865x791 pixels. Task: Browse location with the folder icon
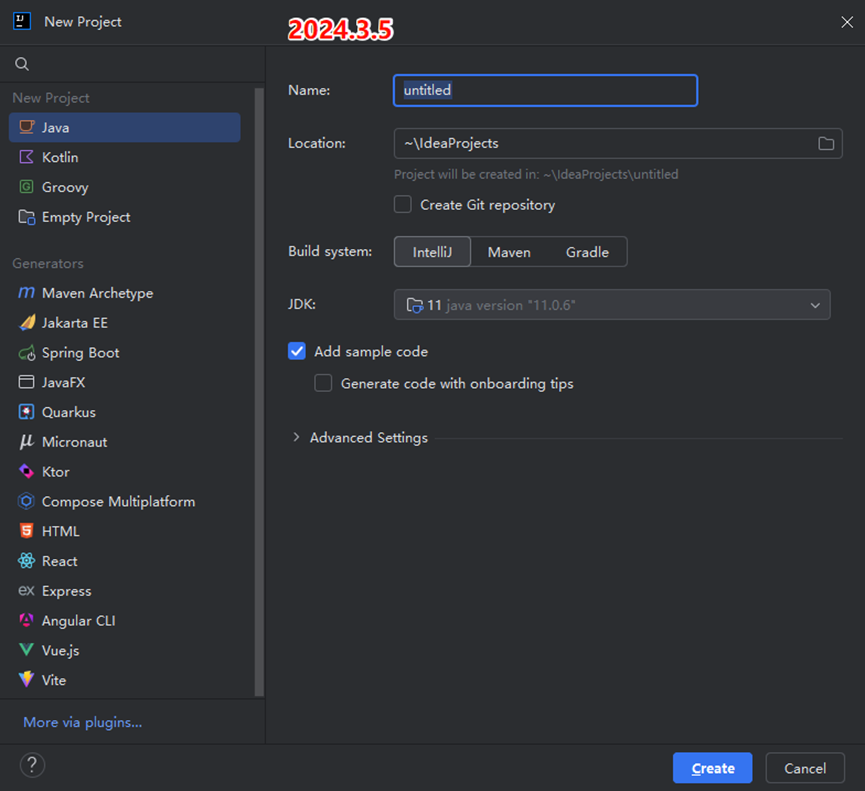826,143
